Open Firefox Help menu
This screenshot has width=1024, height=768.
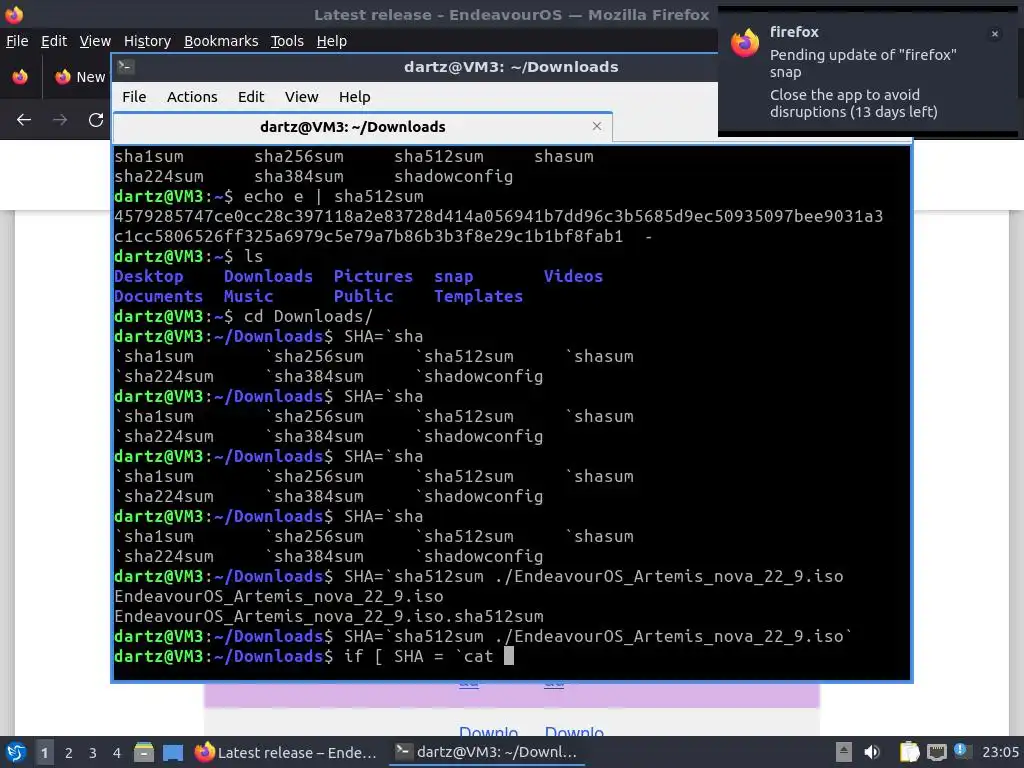click(x=332, y=41)
